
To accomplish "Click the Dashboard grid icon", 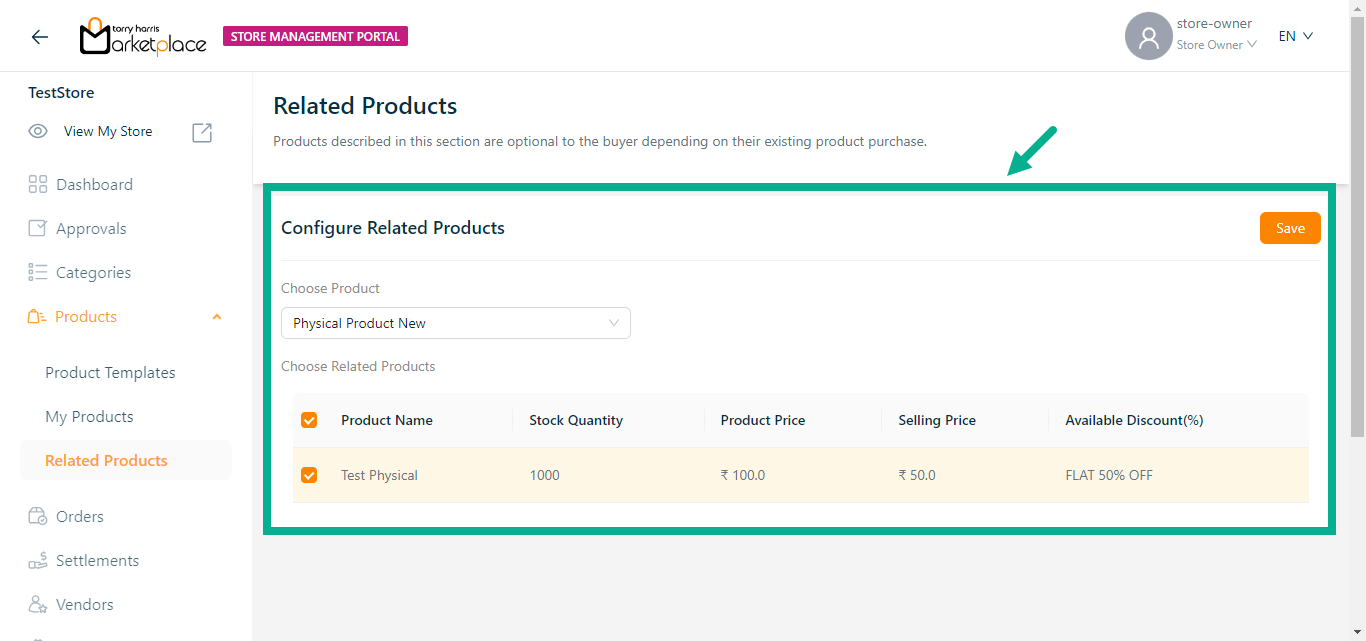I will (x=38, y=184).
